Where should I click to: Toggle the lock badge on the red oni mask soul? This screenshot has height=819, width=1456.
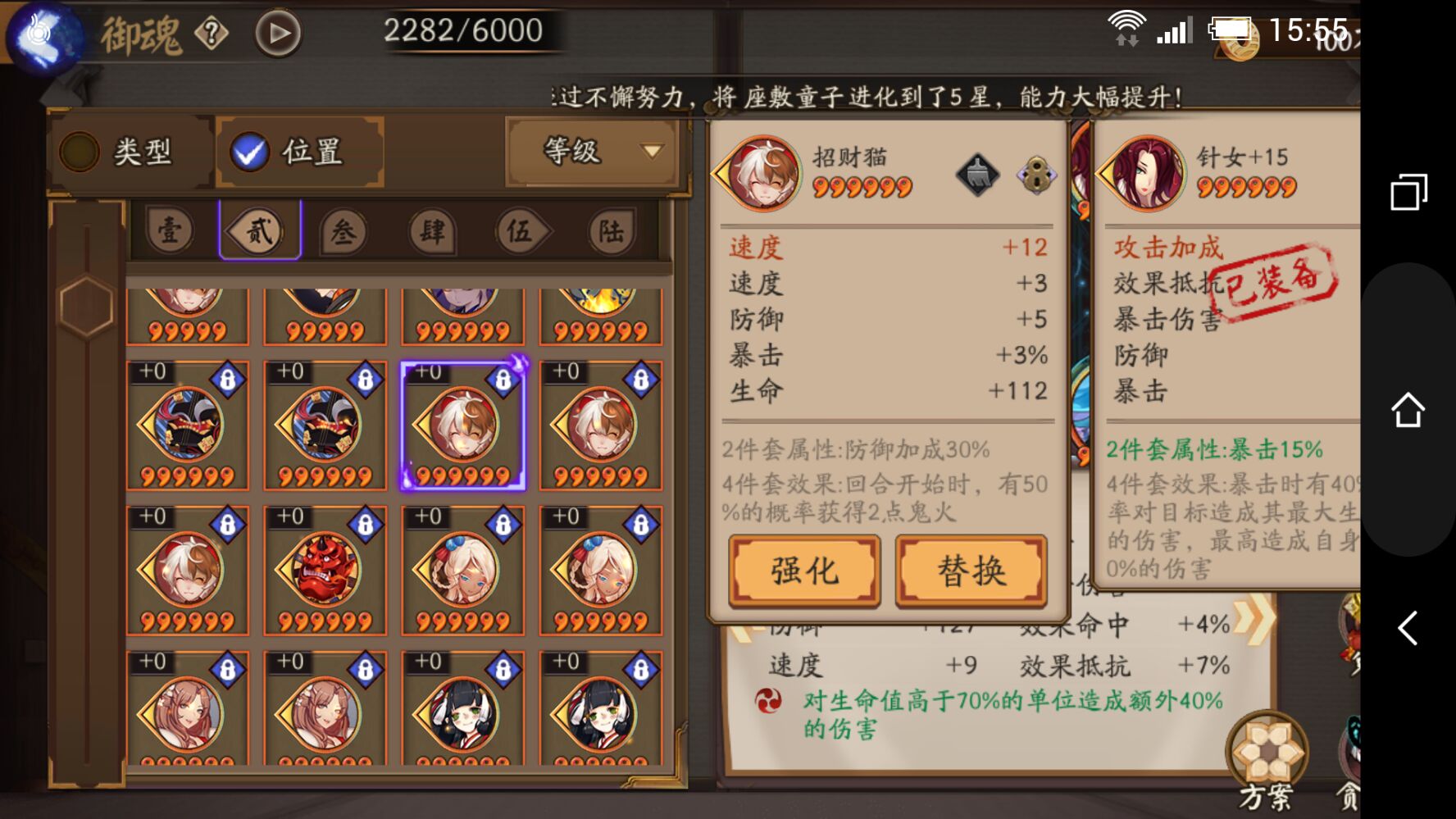(366, 525)
